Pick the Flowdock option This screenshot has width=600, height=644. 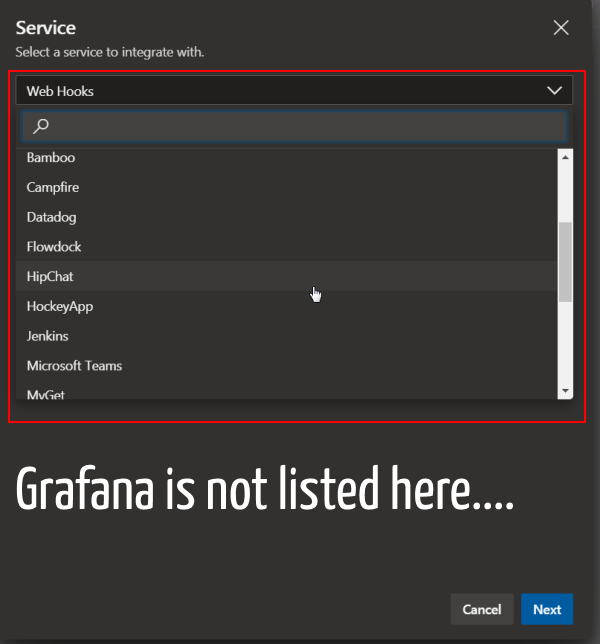click(286, 247)
